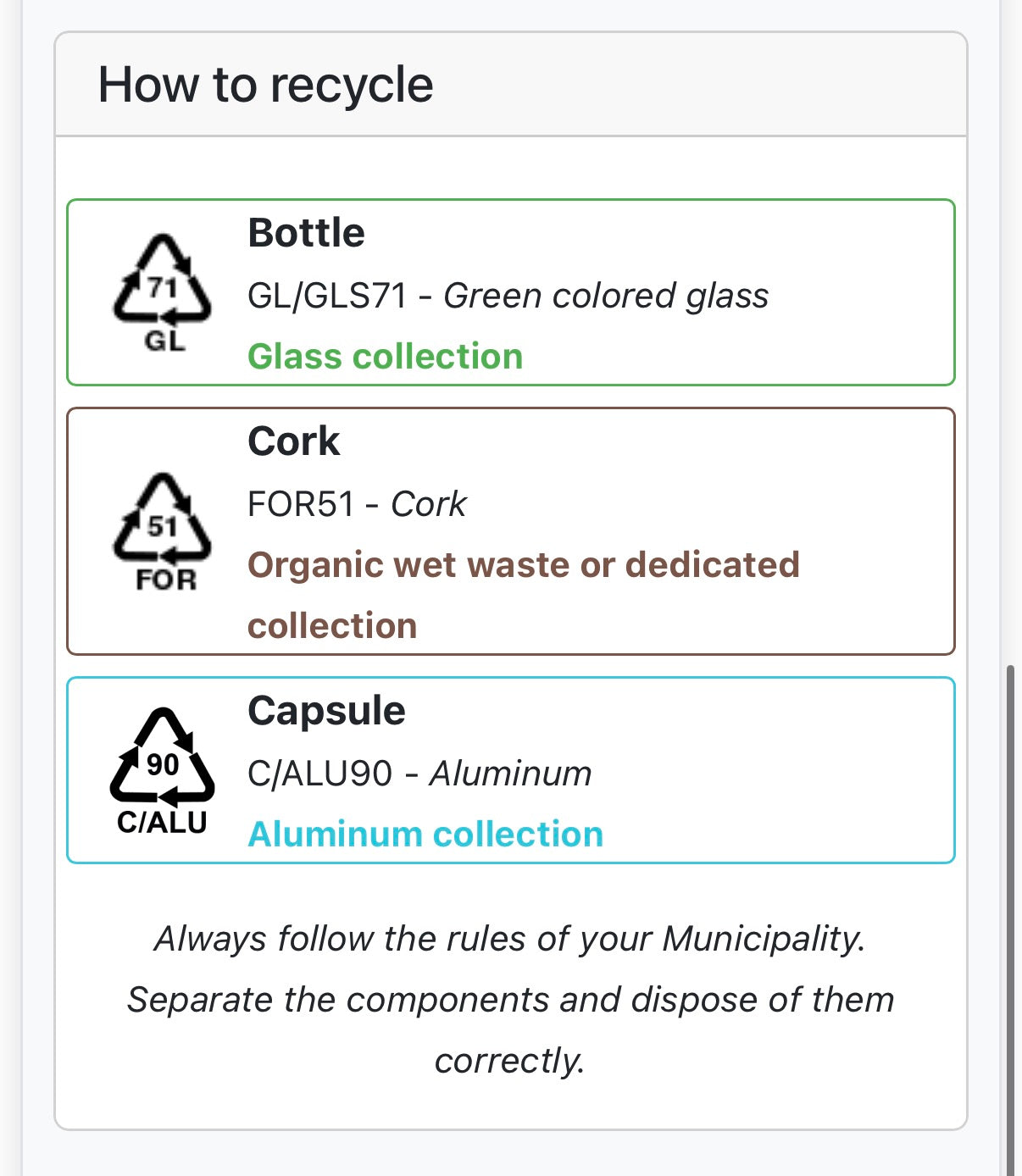The width and height of the screenshot is (1022, 1176).
Task: Click the C/ALU 90 aluminum recycling icon
Action: click(x=162, y=770)
